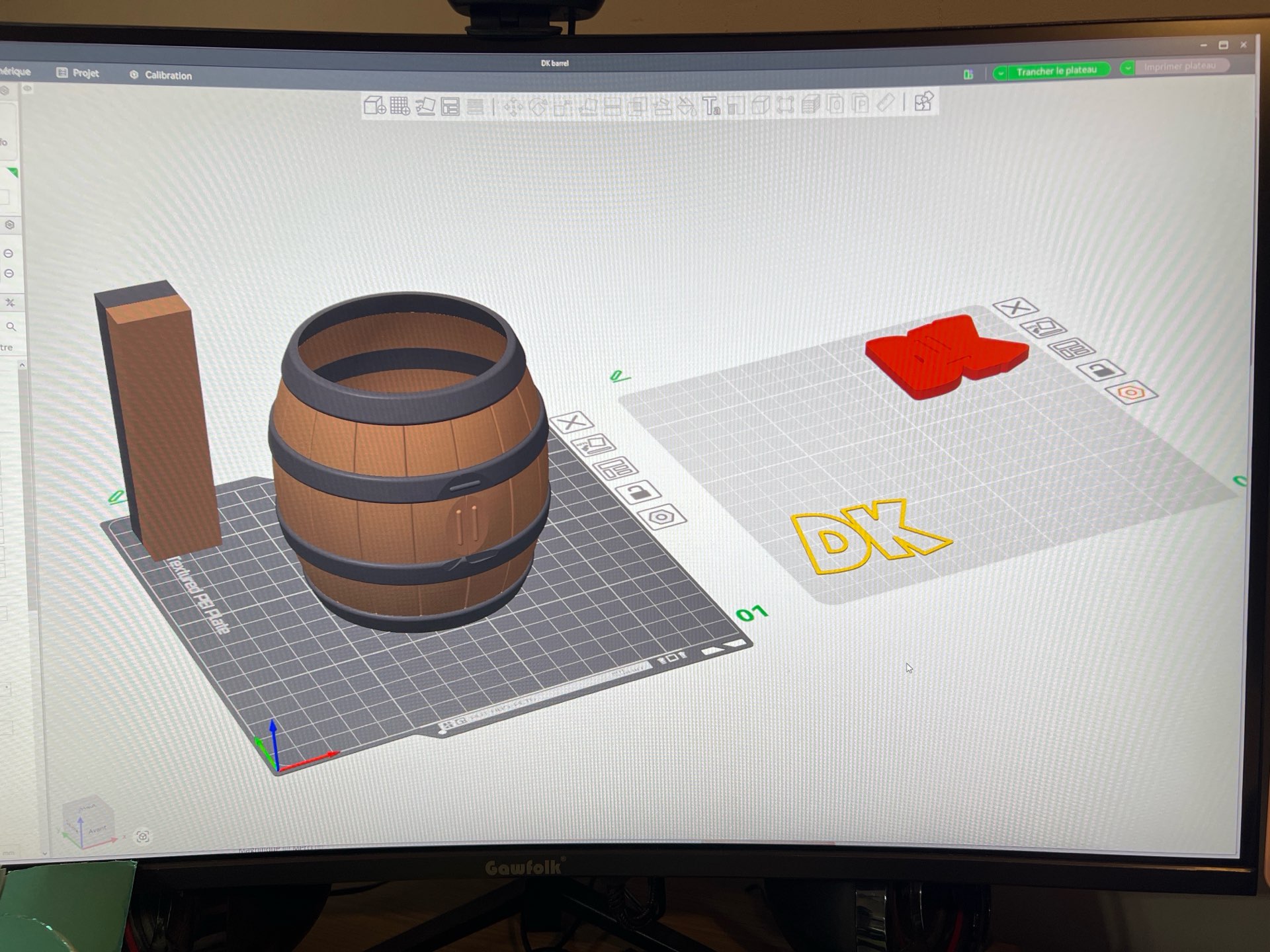Click the left panel scrollbar up arrow
Screen dimensions: 1270x952
click(x=22, y=365)
